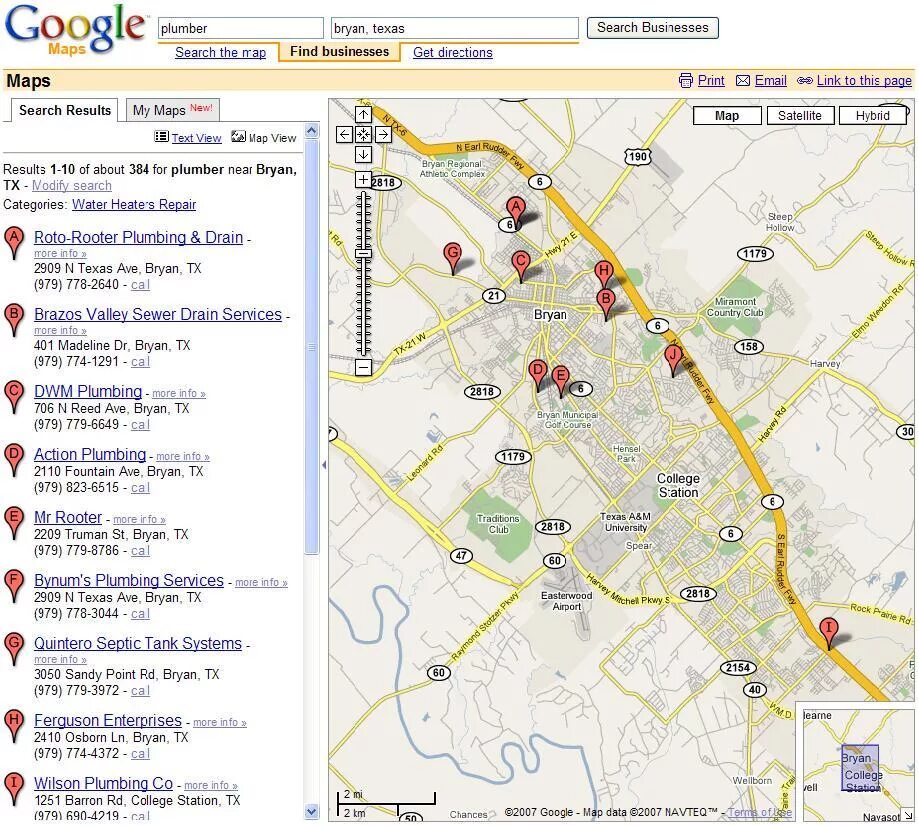Click map marker I near Rock Prairie Rd

[x=828, y=634]
